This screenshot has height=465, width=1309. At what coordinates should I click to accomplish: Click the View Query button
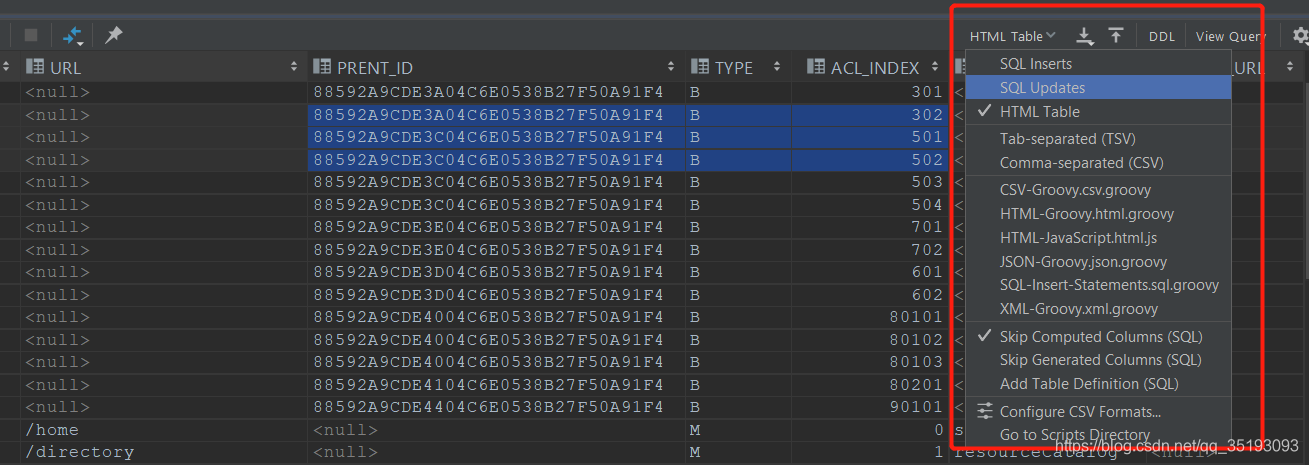[1231, 36]
